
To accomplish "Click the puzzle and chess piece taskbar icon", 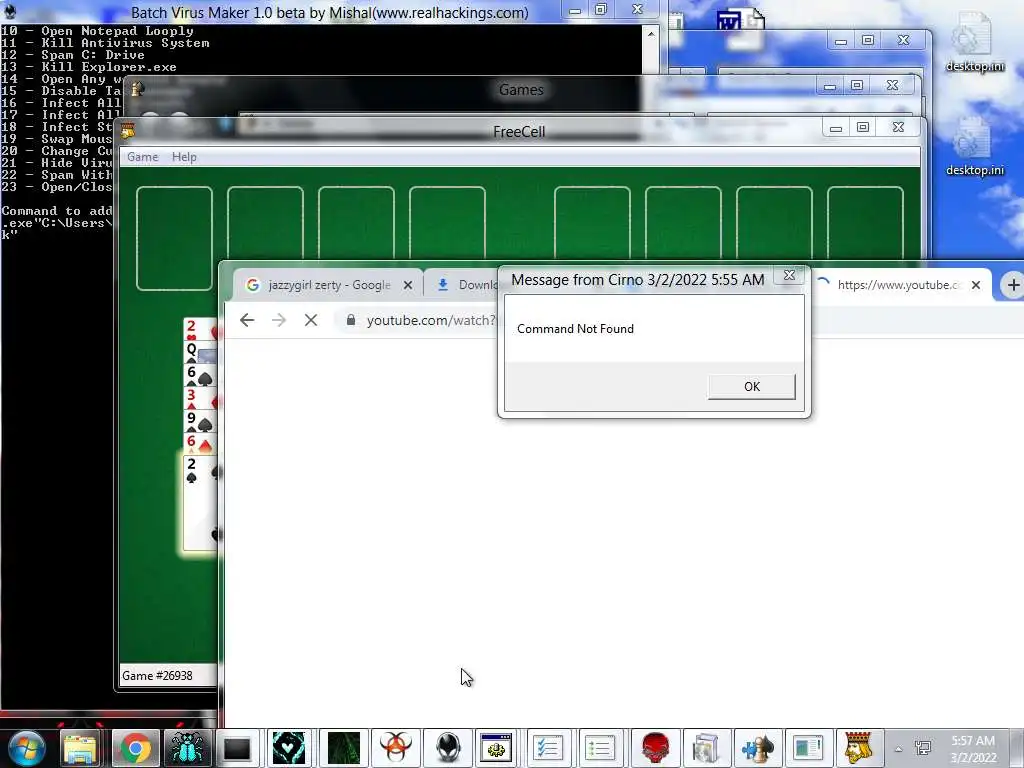I will [x=758, y=748].
